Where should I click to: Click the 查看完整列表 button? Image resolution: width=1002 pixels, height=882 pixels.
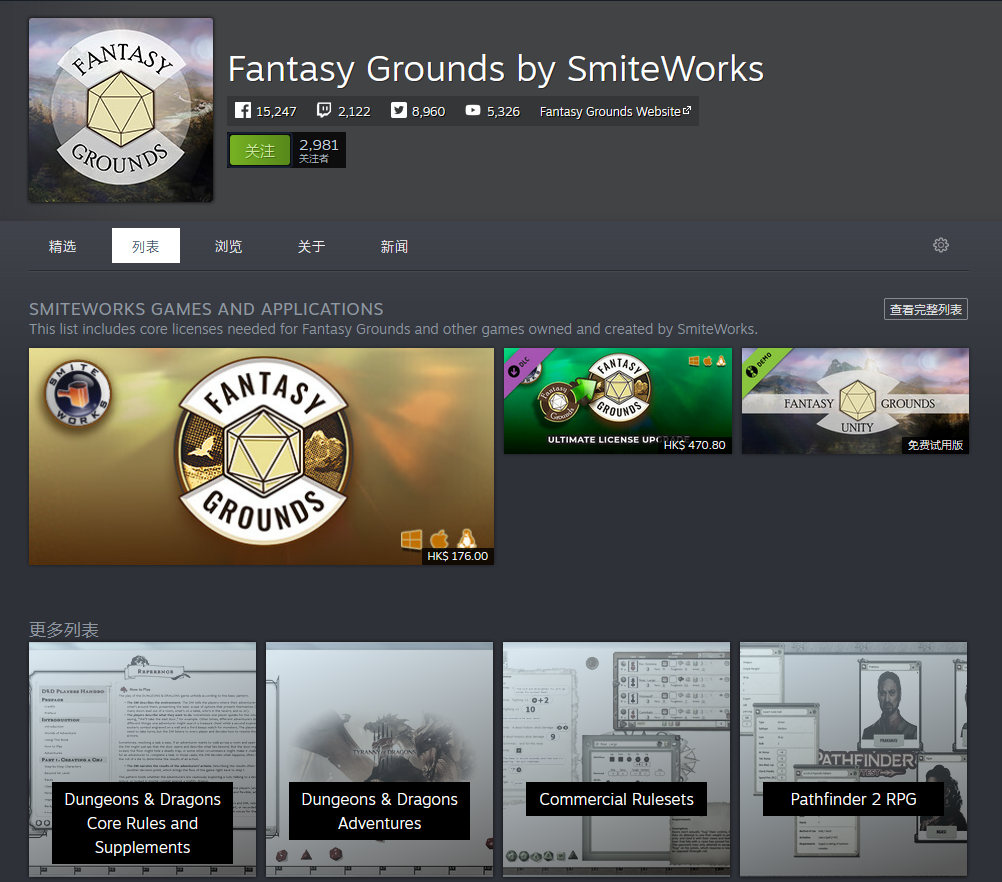[925, 309]
